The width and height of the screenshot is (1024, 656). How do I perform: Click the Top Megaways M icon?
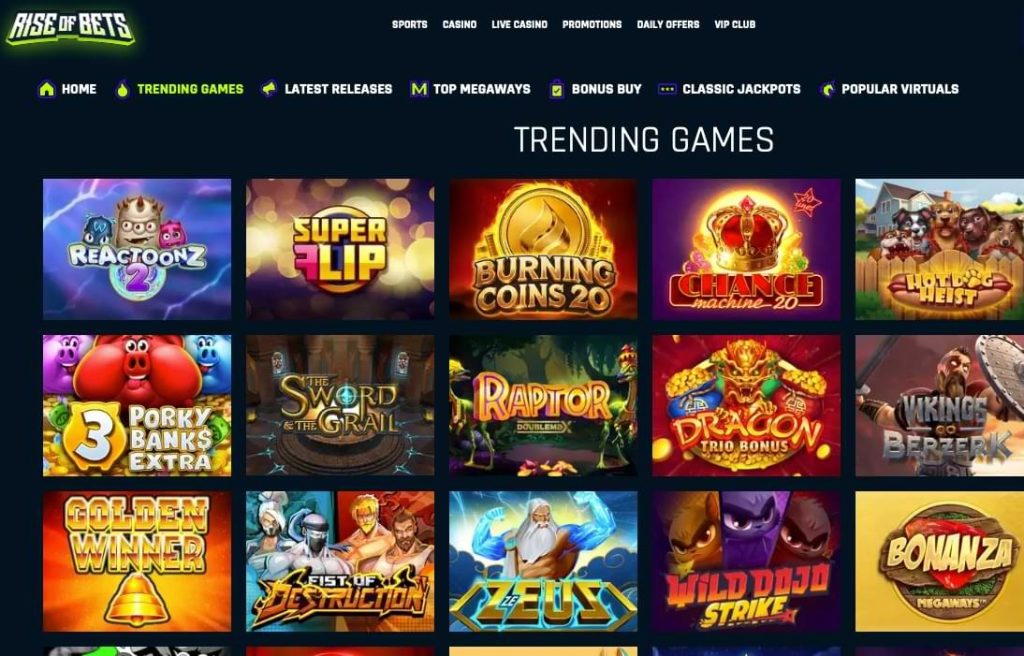click(419, 89)
